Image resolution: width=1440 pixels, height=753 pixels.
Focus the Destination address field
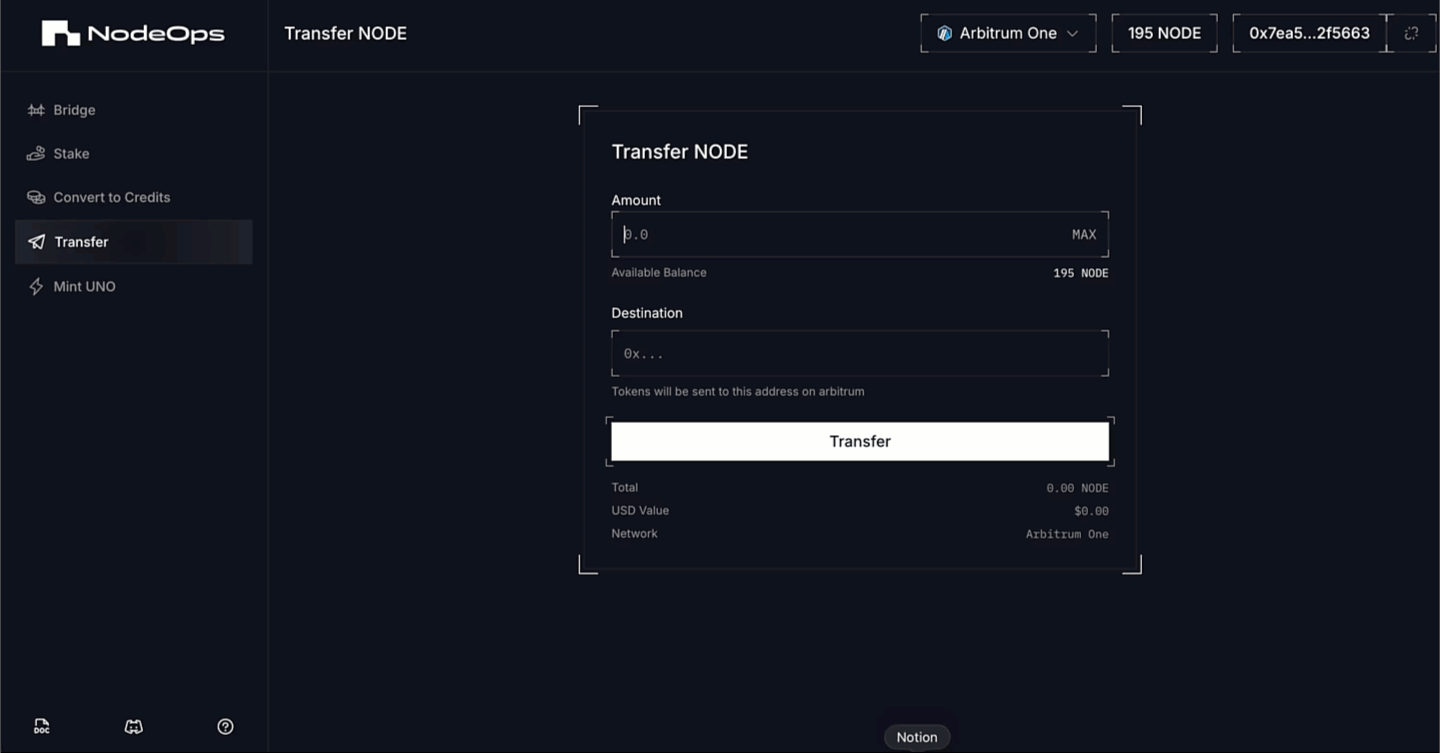click(860, 353)
